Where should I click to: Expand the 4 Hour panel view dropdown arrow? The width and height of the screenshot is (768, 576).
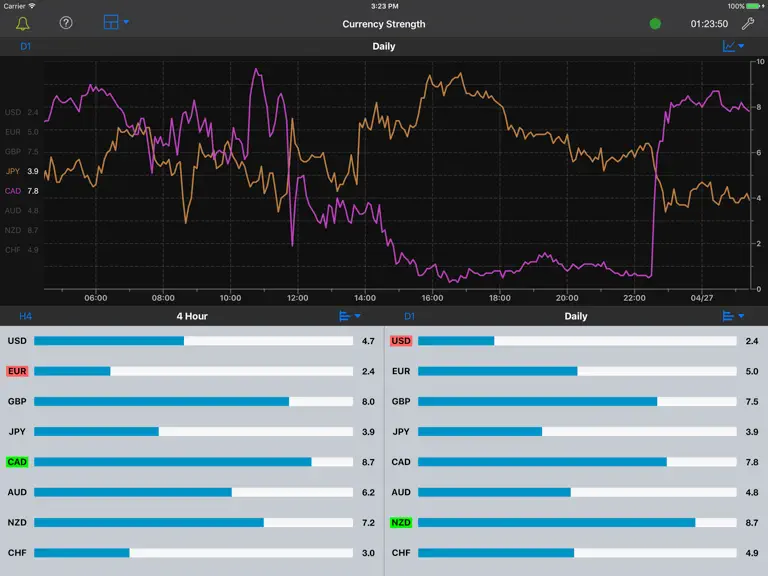pos(358,316)
